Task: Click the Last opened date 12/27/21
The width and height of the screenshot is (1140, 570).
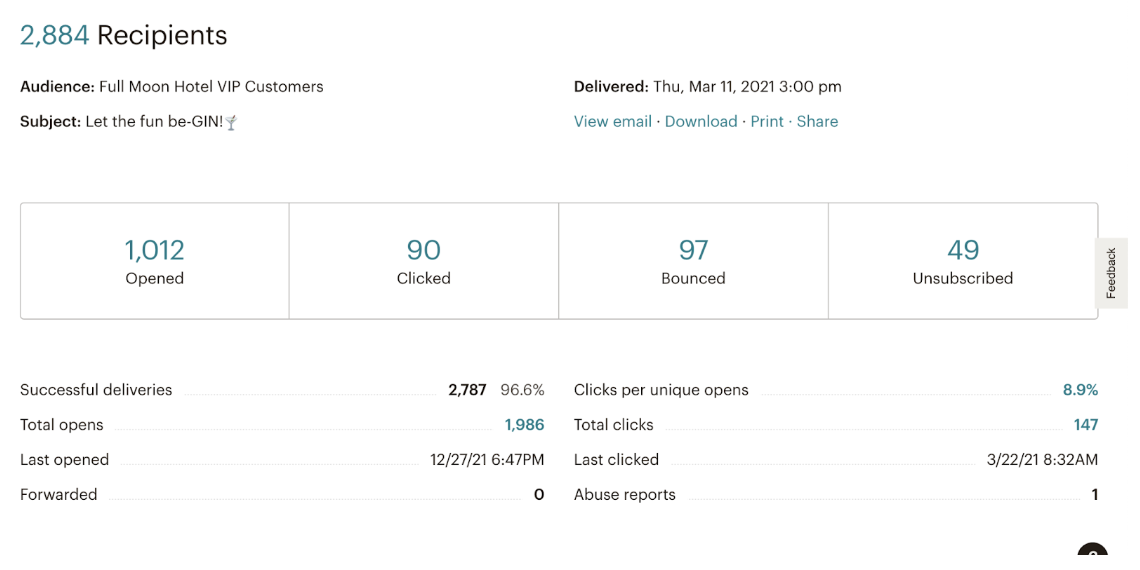Action: pyautogui.click(x=487, y=460)
